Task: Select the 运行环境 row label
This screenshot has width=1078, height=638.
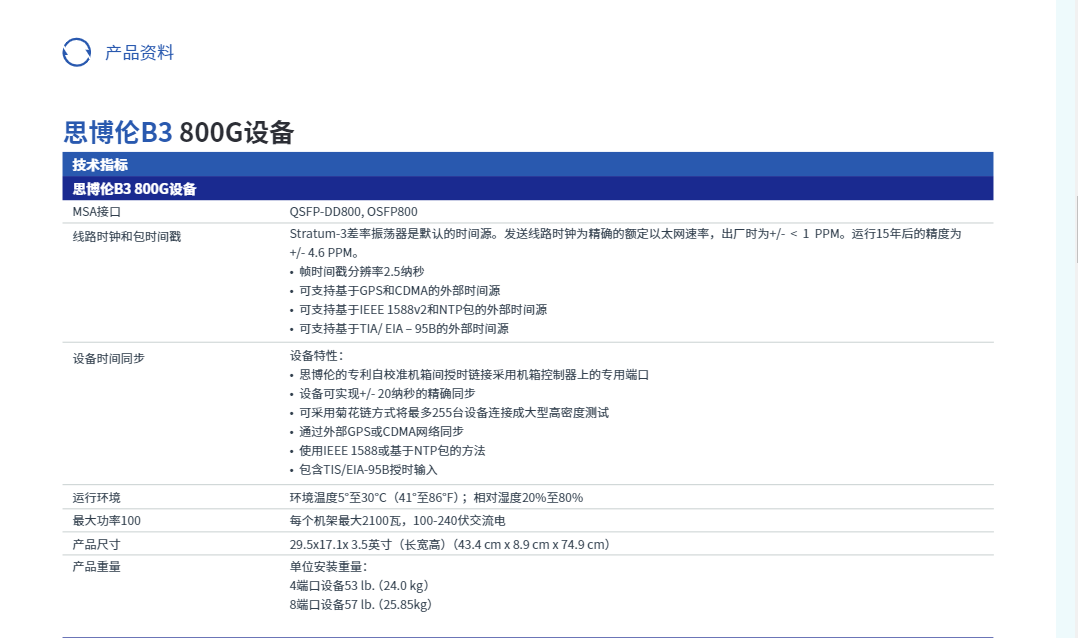Action: 97,498
